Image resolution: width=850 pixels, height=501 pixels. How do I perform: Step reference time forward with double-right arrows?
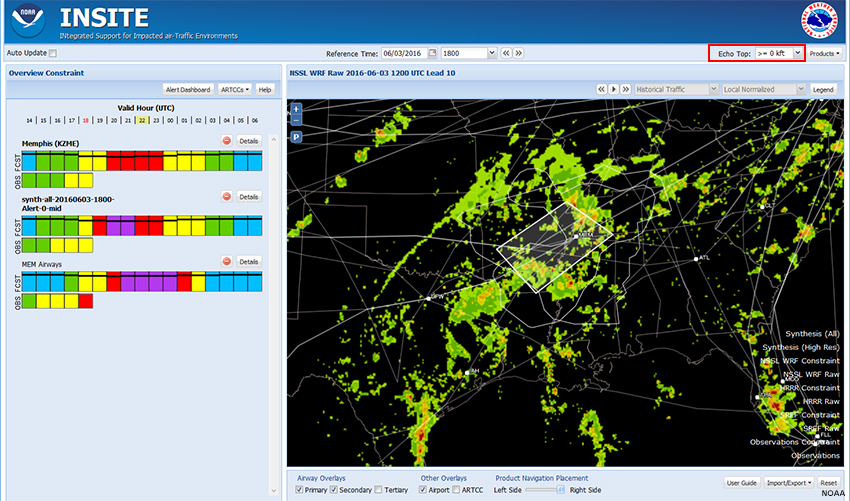[519, 53]
